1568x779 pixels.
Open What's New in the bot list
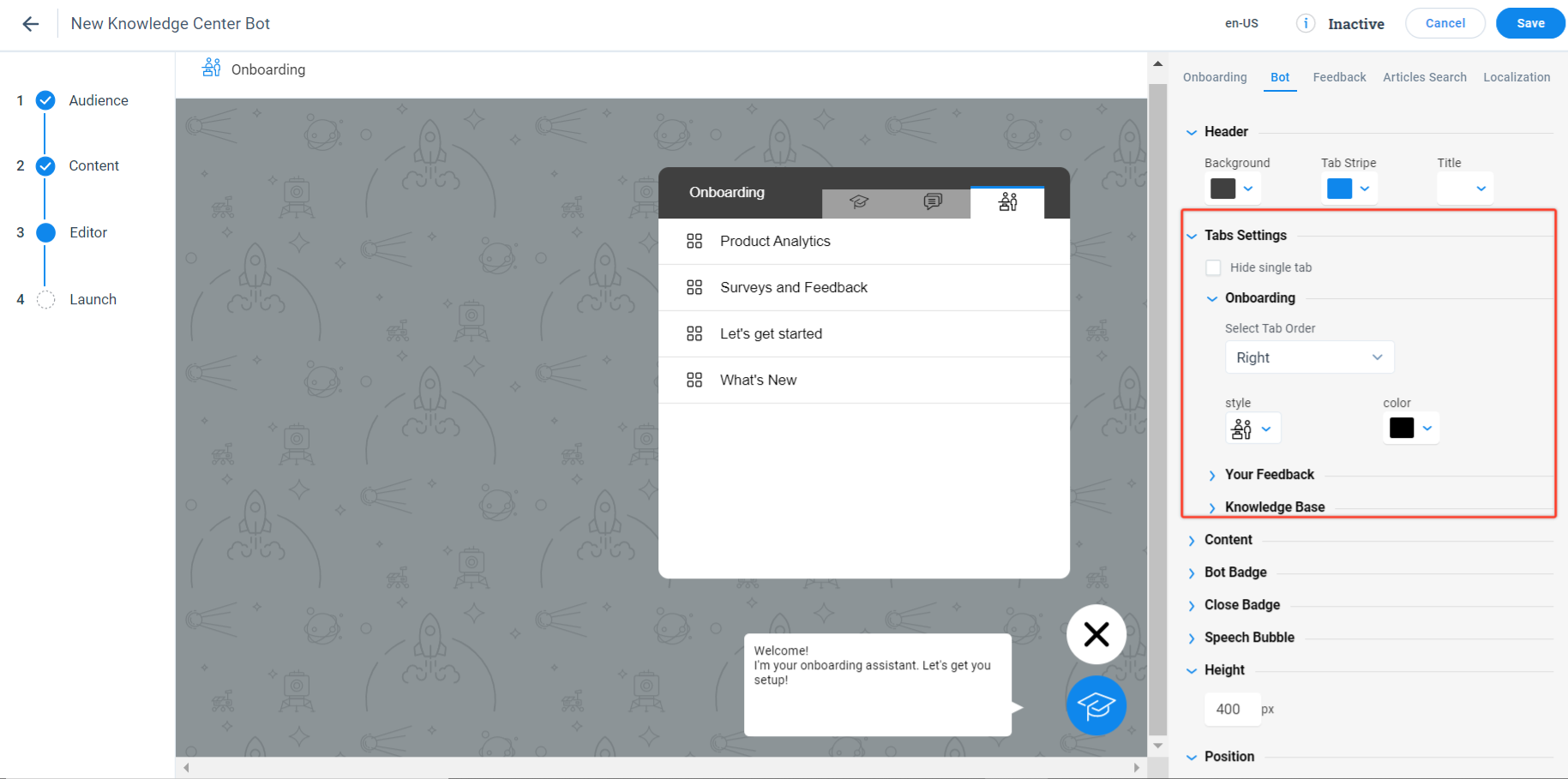(864, 380)
